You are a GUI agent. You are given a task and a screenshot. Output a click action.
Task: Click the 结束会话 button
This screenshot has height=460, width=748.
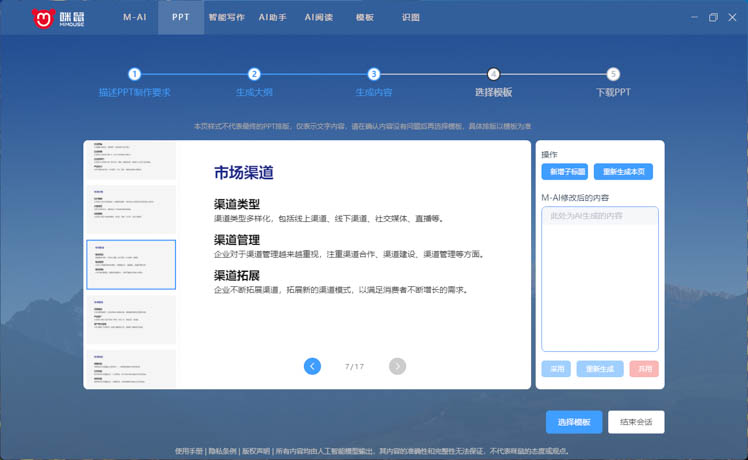[x=636, y=422]
